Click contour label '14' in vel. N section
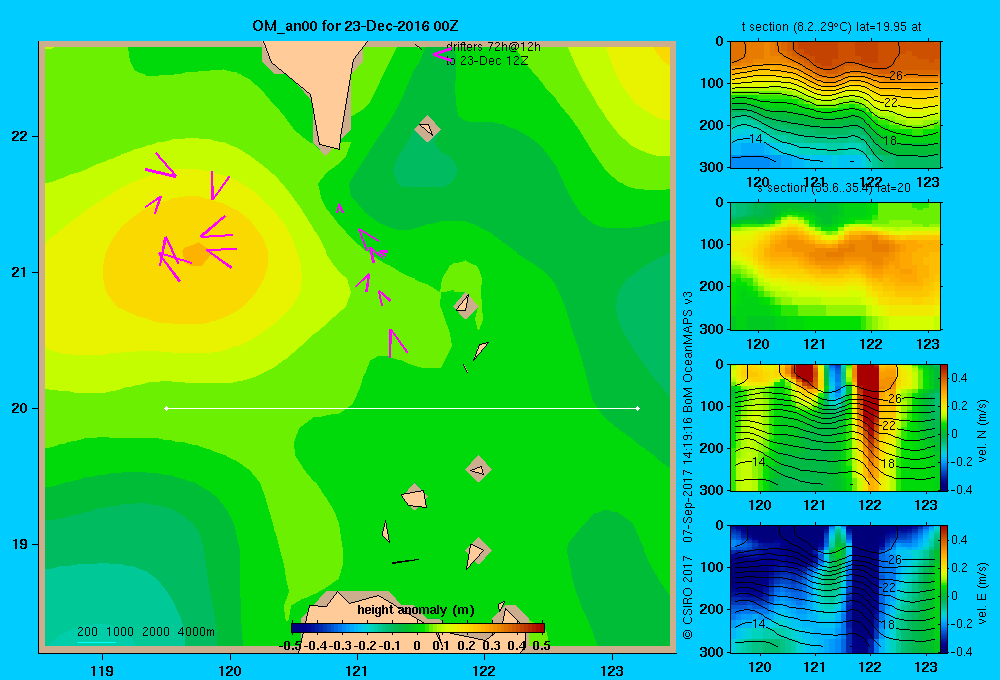 [758, 461]
